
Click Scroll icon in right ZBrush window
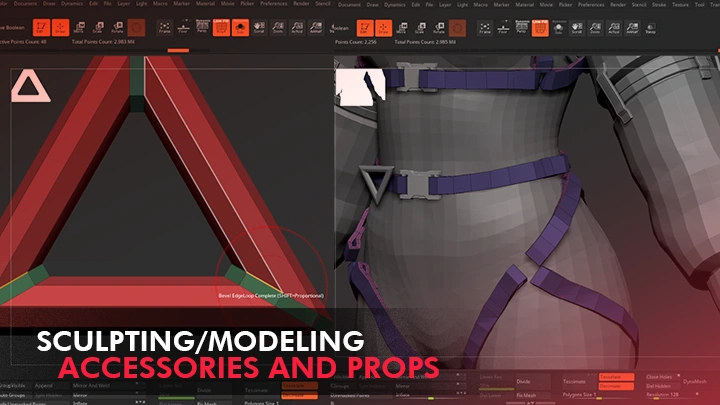click(x=577, y=28)
